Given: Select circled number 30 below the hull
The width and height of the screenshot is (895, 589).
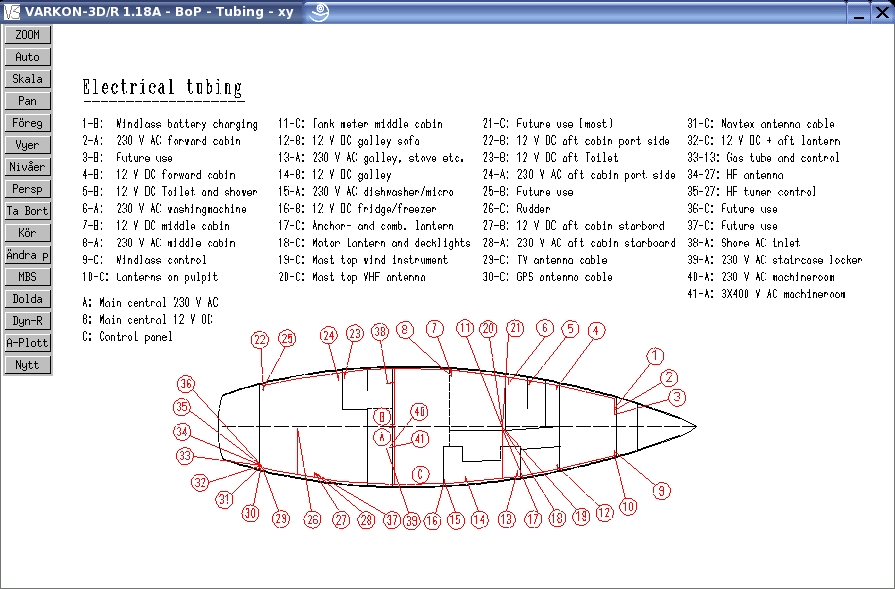Looking at the screenshot, I should pyautogui.click(x=251, y=513).
